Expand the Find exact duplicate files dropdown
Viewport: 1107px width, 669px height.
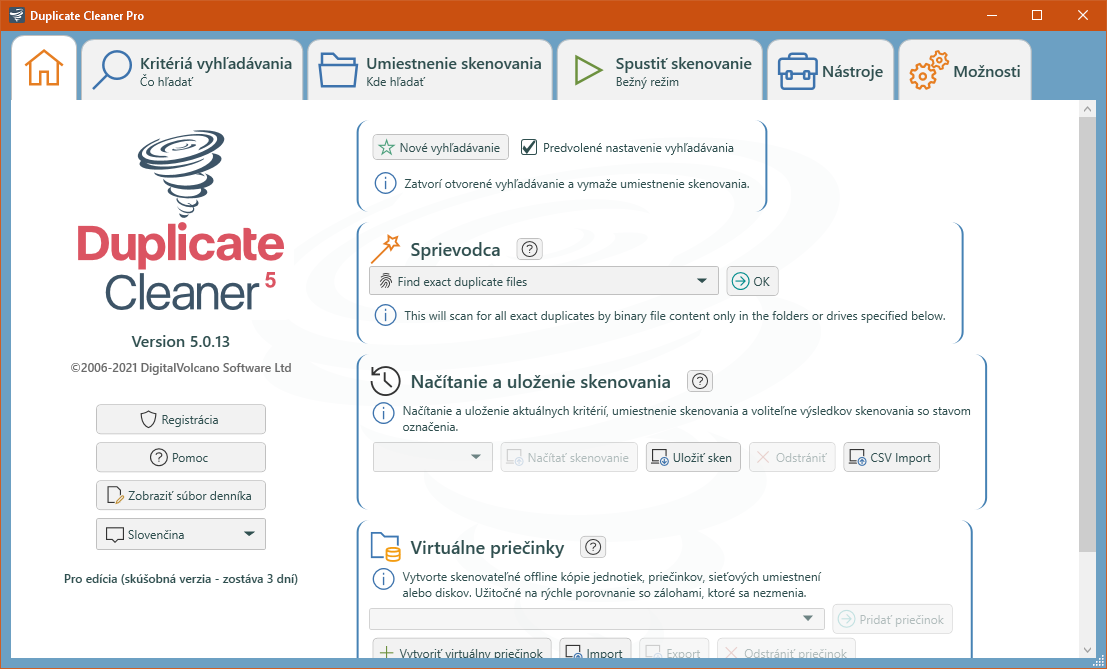coord(544,281)
